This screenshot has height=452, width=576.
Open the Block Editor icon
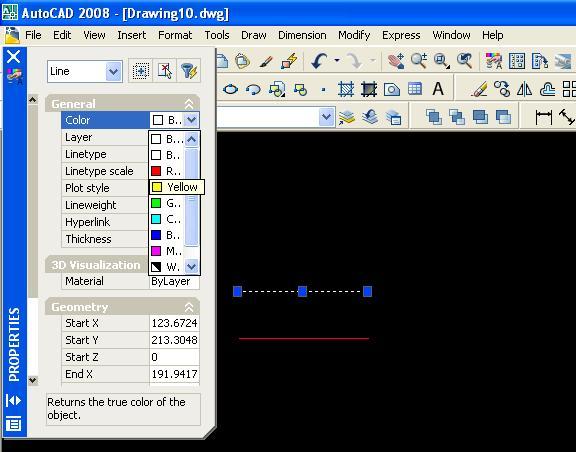pos(289,61)
